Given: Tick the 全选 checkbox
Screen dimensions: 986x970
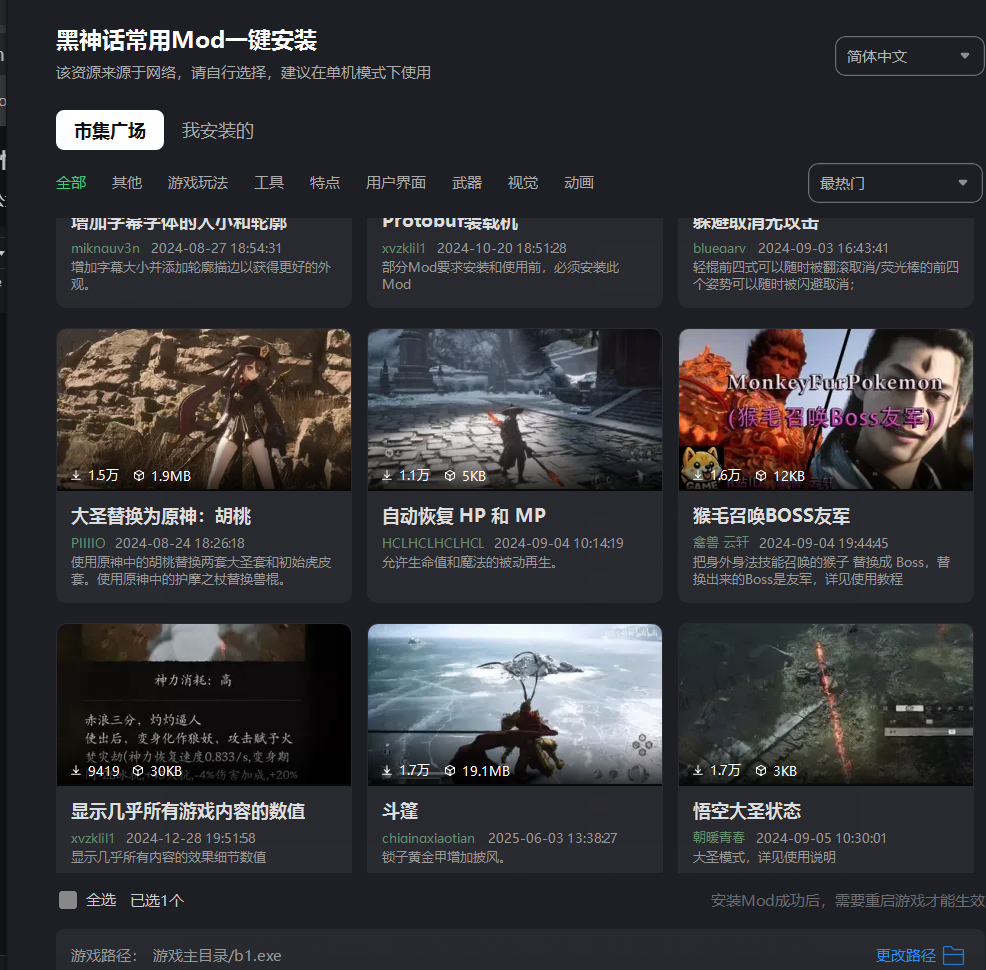Looking at the screenshot, I should point(68,900).
